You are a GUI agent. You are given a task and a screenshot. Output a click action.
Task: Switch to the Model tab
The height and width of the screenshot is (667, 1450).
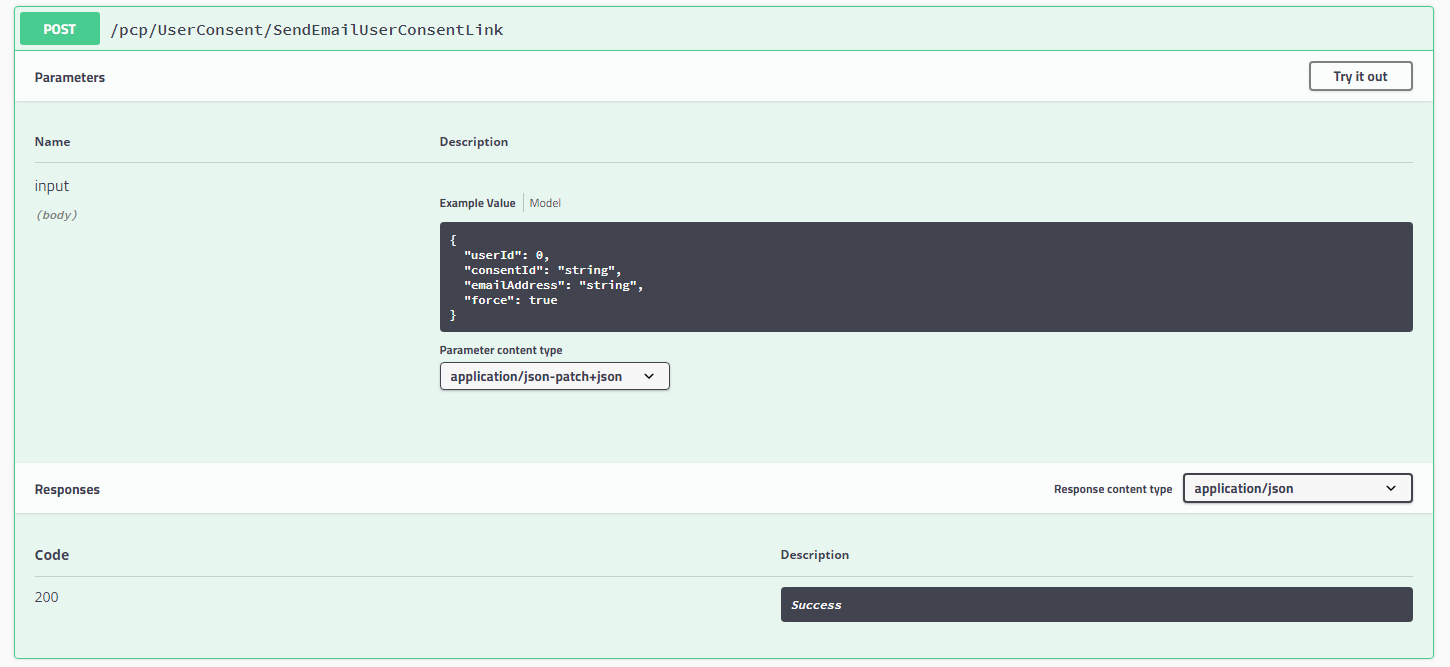coord(545,203)
